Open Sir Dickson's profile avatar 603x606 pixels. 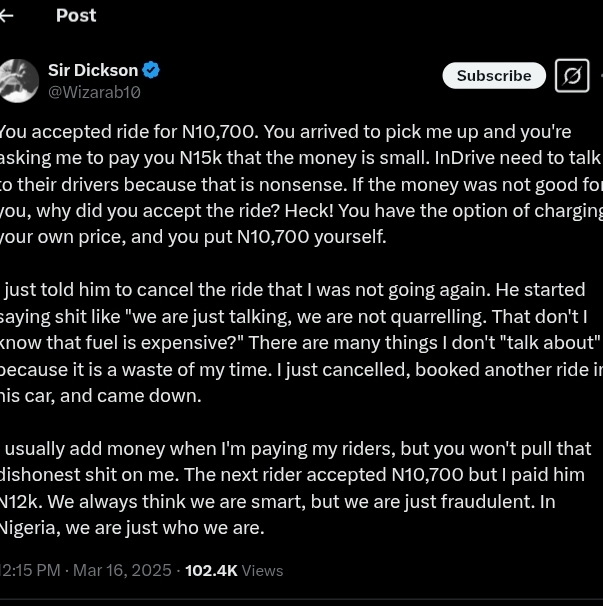tap(19, 80)
